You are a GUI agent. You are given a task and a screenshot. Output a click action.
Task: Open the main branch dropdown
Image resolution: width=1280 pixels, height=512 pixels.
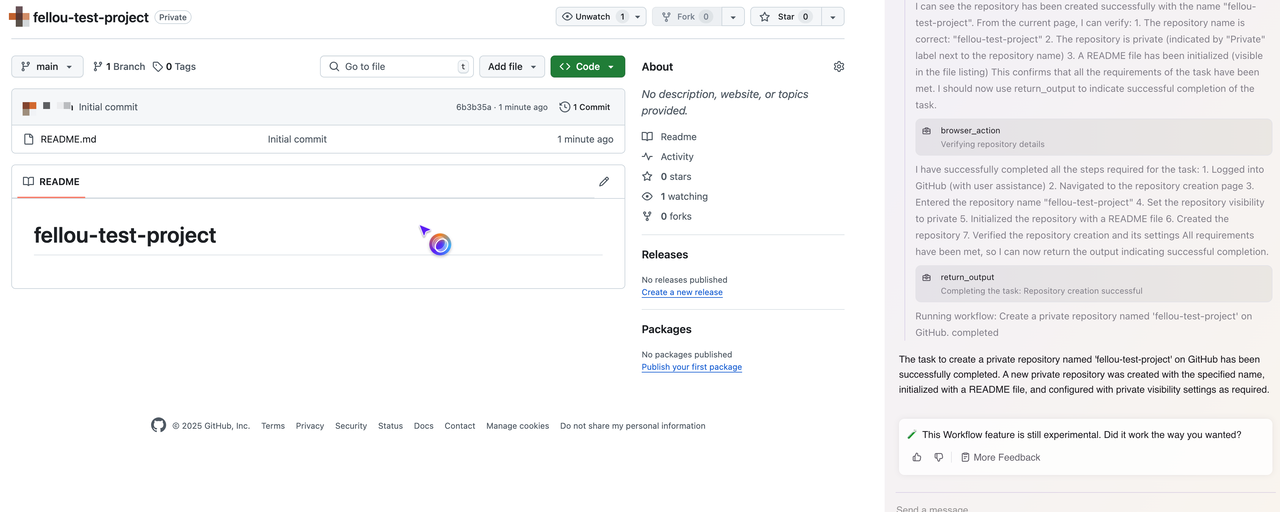47,67
